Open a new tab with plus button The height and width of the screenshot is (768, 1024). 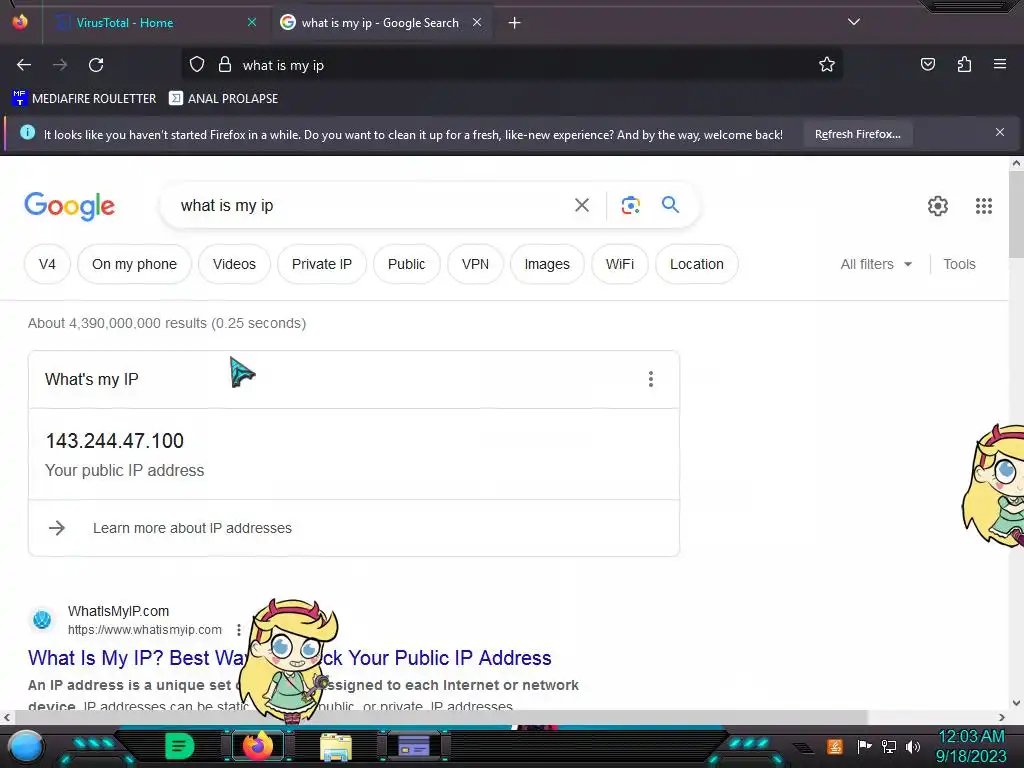[x=515, y=23]
